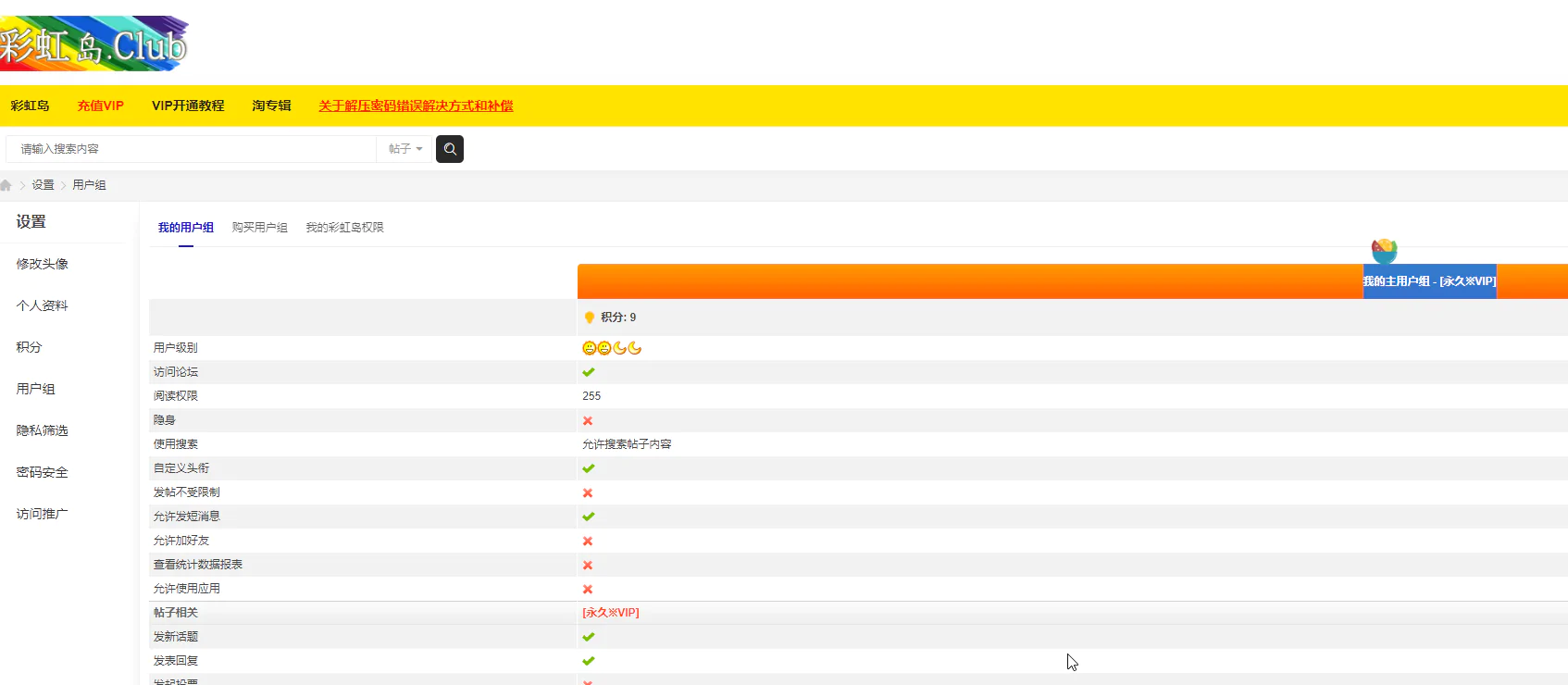Viewport: 1568px width, 685px height.
Task: Open 用户组 in settings sidebar
Action: tap(36, 389)
